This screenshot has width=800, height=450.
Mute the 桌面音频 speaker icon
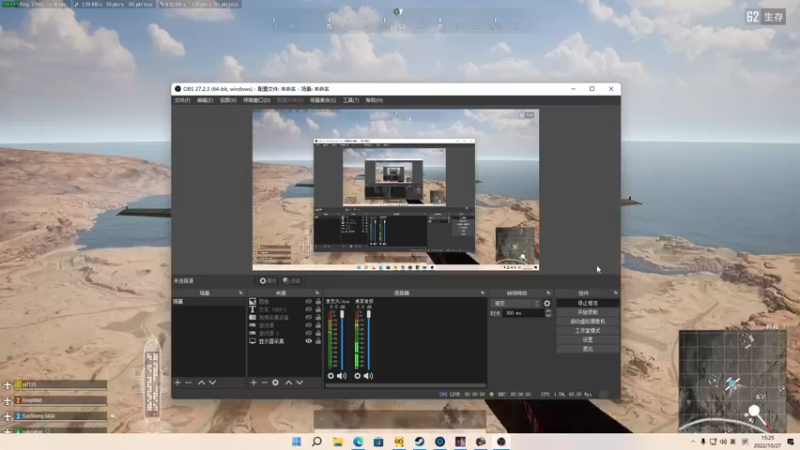point(368,376)
